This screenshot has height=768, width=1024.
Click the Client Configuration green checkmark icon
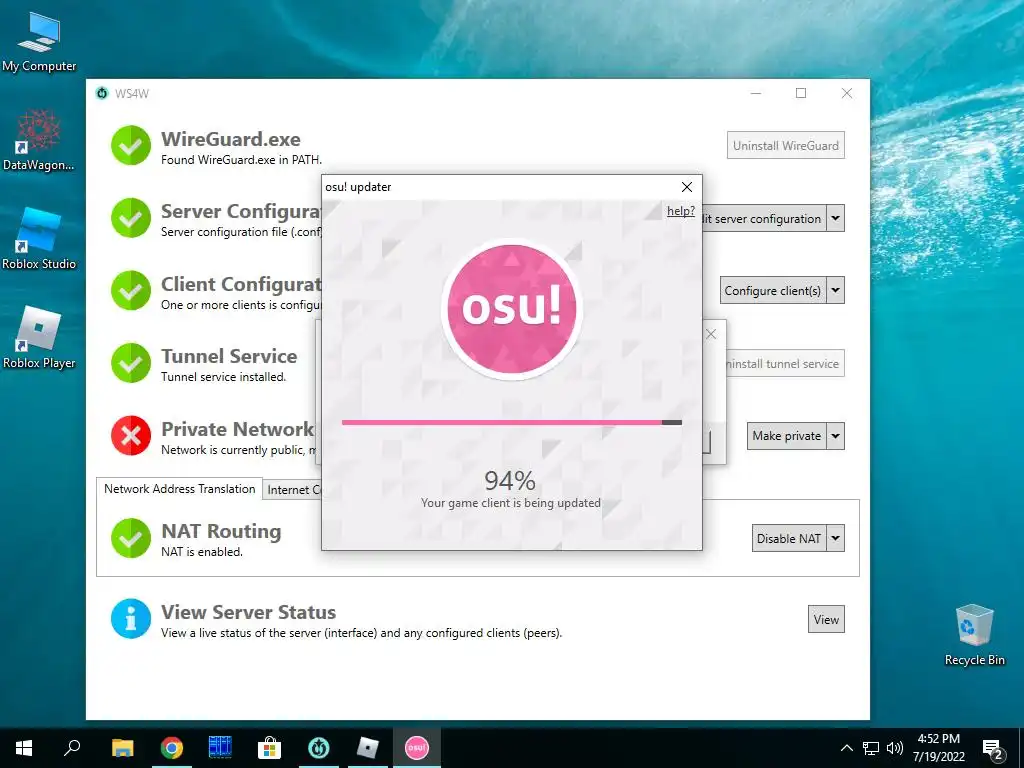(131, 291)
